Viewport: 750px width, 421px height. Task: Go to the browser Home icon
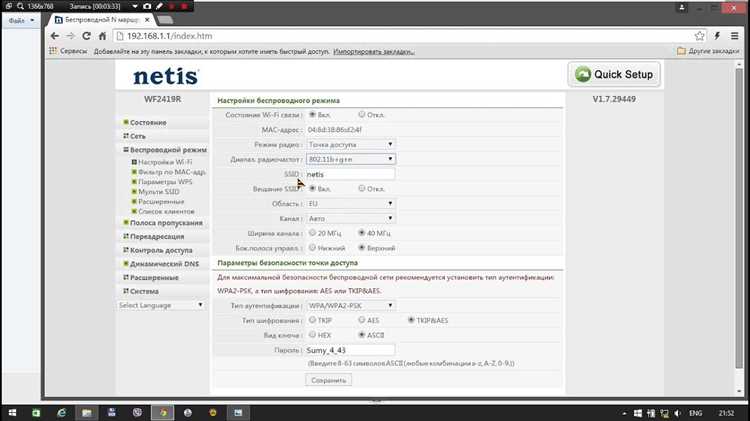point(102,36)
